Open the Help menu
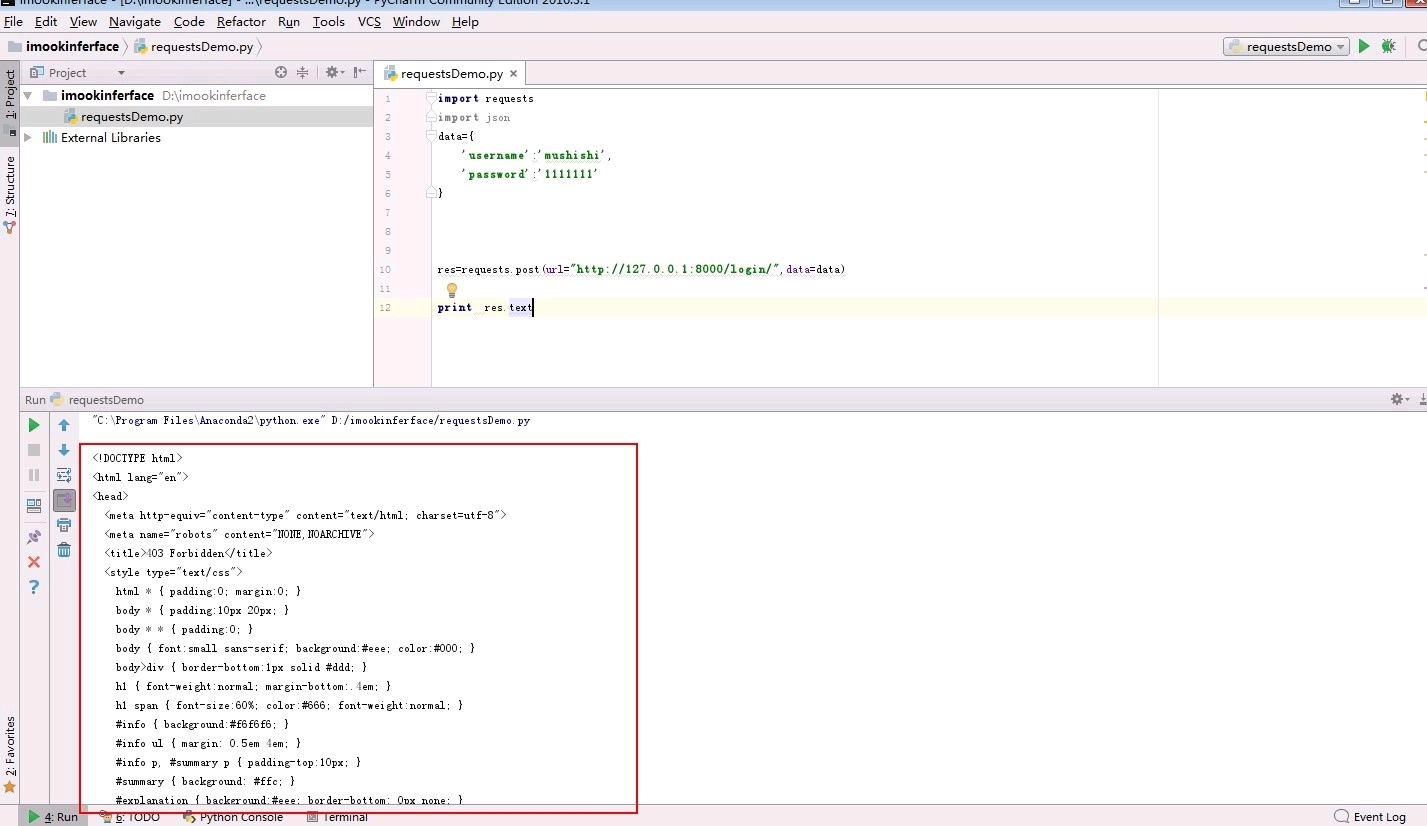Viewport: 1427px width, 826px height. (x=465, y=21)
